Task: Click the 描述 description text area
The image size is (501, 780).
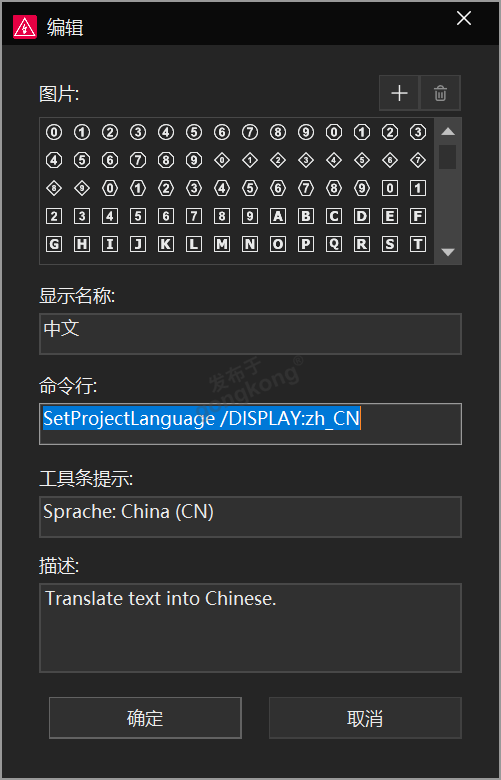Action: [x=250, y=628]
